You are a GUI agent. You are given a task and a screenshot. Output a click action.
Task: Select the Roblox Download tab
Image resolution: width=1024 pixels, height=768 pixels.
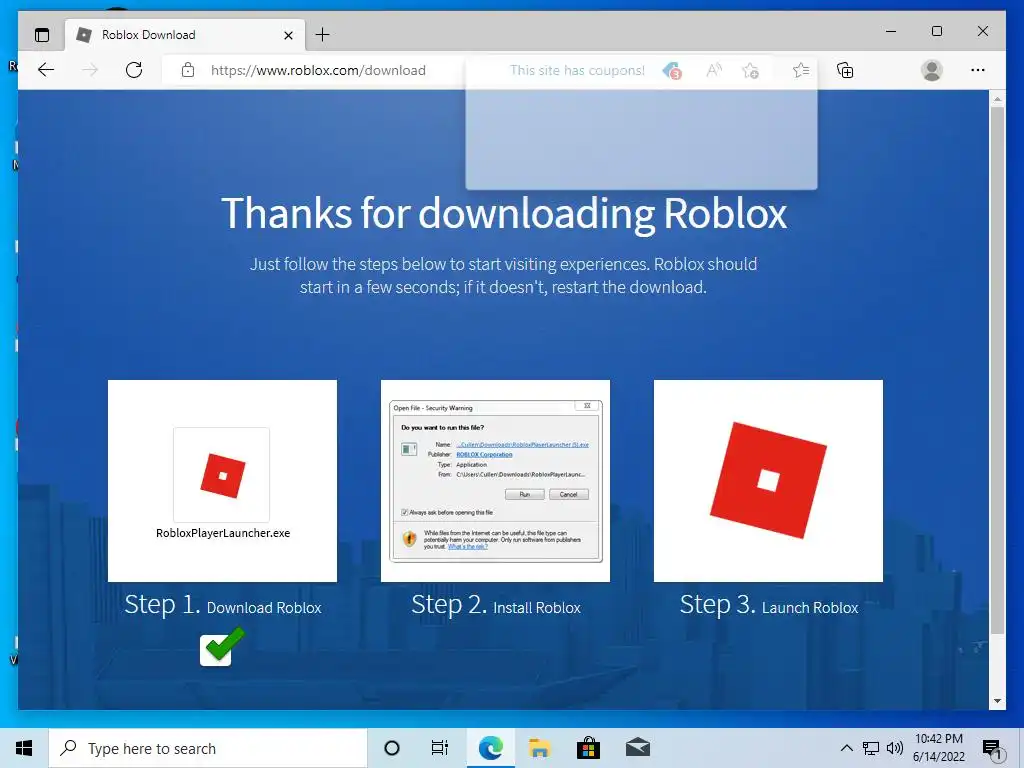(x=185, y=35)
